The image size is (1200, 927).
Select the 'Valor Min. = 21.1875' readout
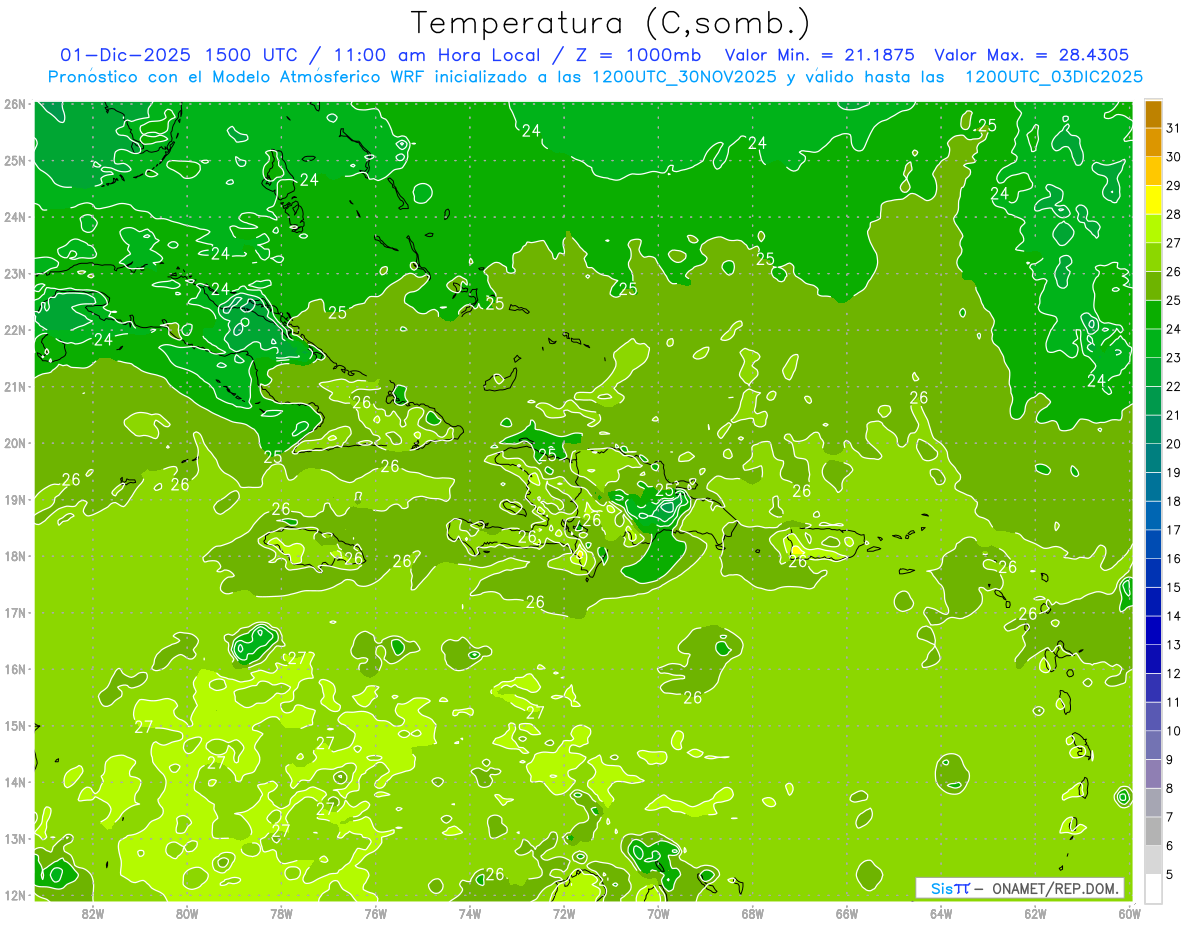[820, 55]
